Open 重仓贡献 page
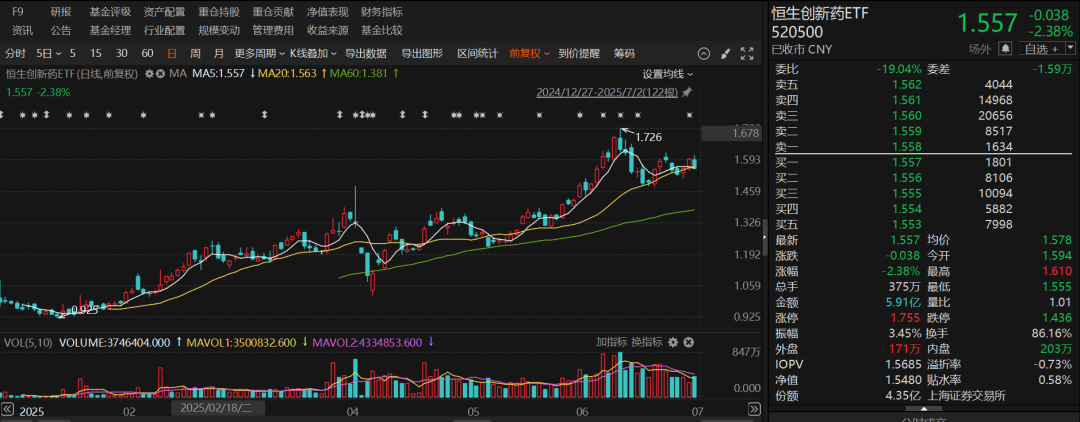1080x422 pixels. [273, 12]
